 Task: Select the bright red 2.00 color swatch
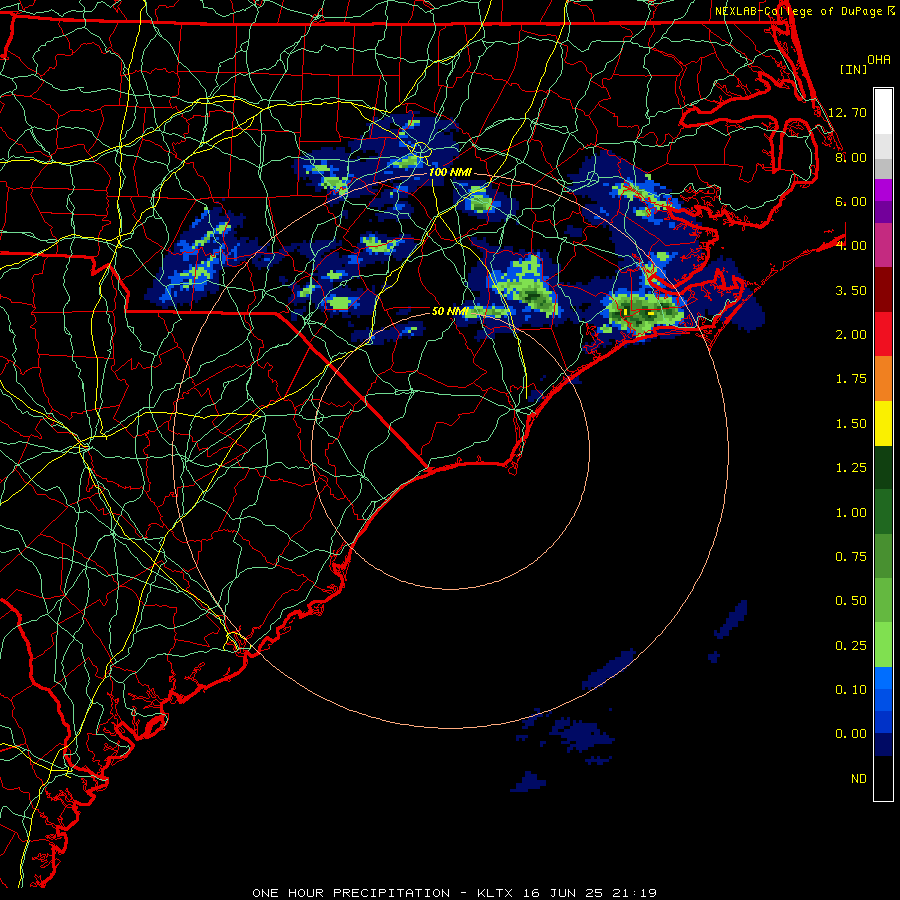[x=883, y=335]
